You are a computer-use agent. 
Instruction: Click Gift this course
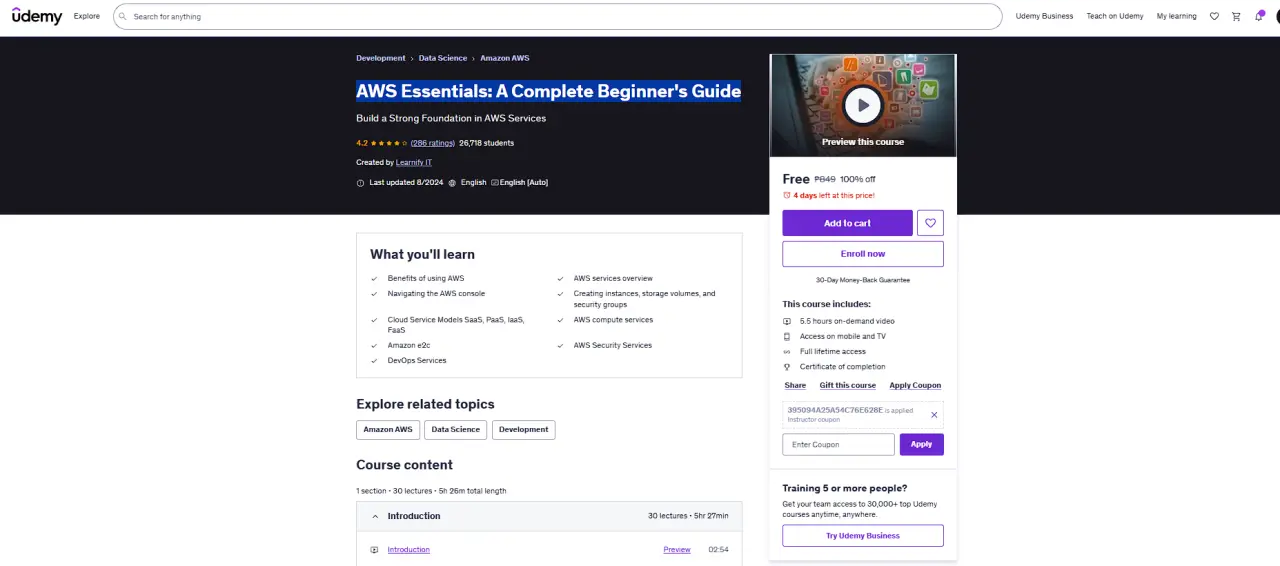coord(848,385)
